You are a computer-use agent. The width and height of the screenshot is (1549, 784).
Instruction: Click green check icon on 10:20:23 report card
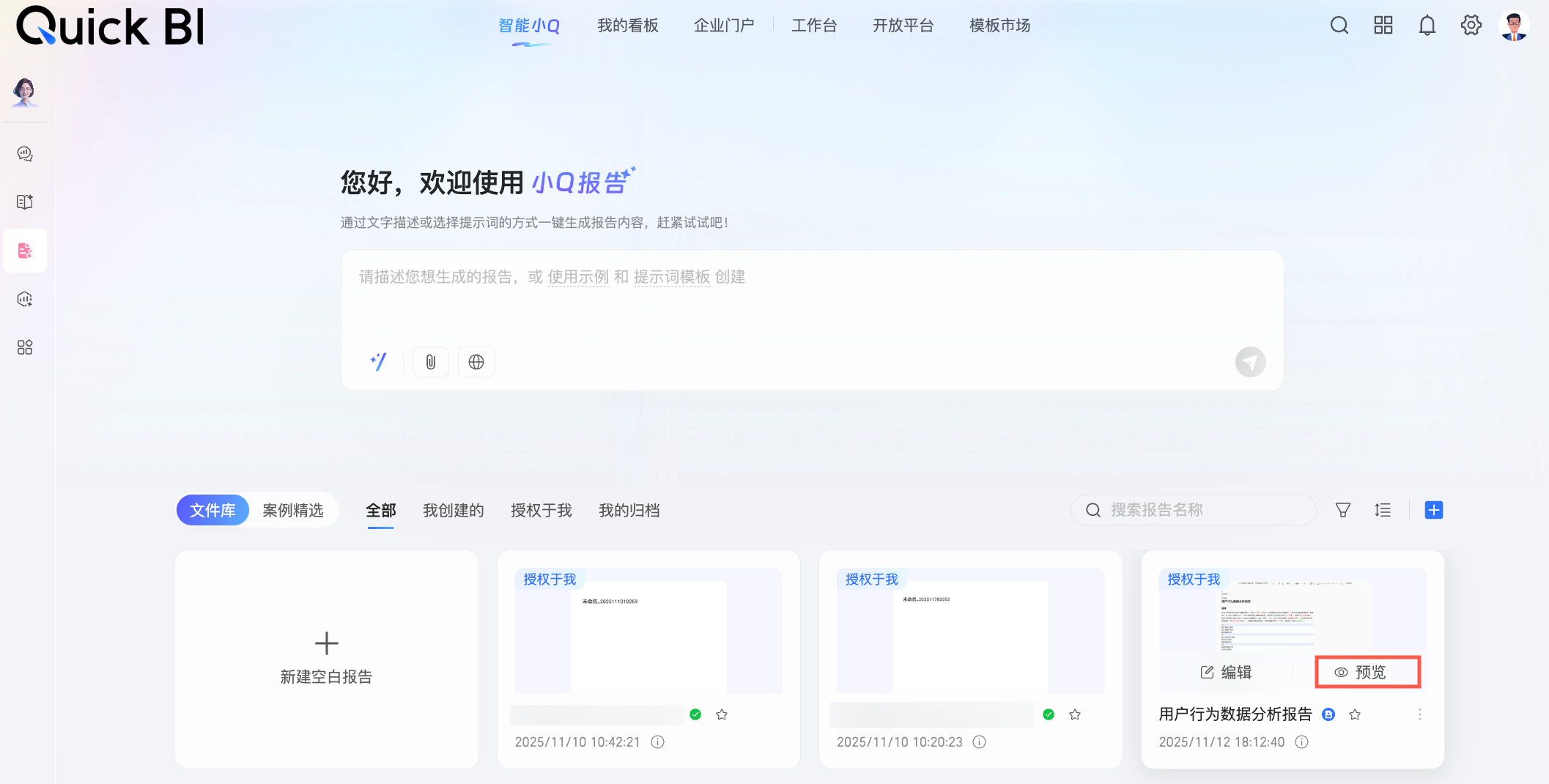tap(1049, 714)
